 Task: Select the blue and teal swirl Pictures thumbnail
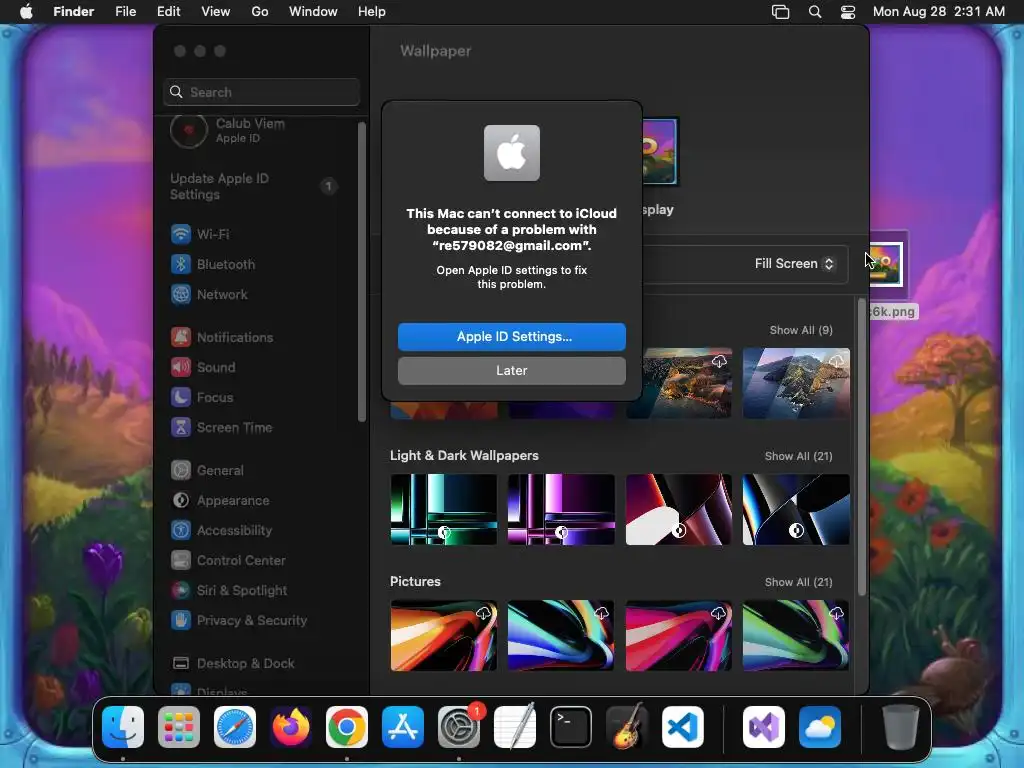coord(561,635)
